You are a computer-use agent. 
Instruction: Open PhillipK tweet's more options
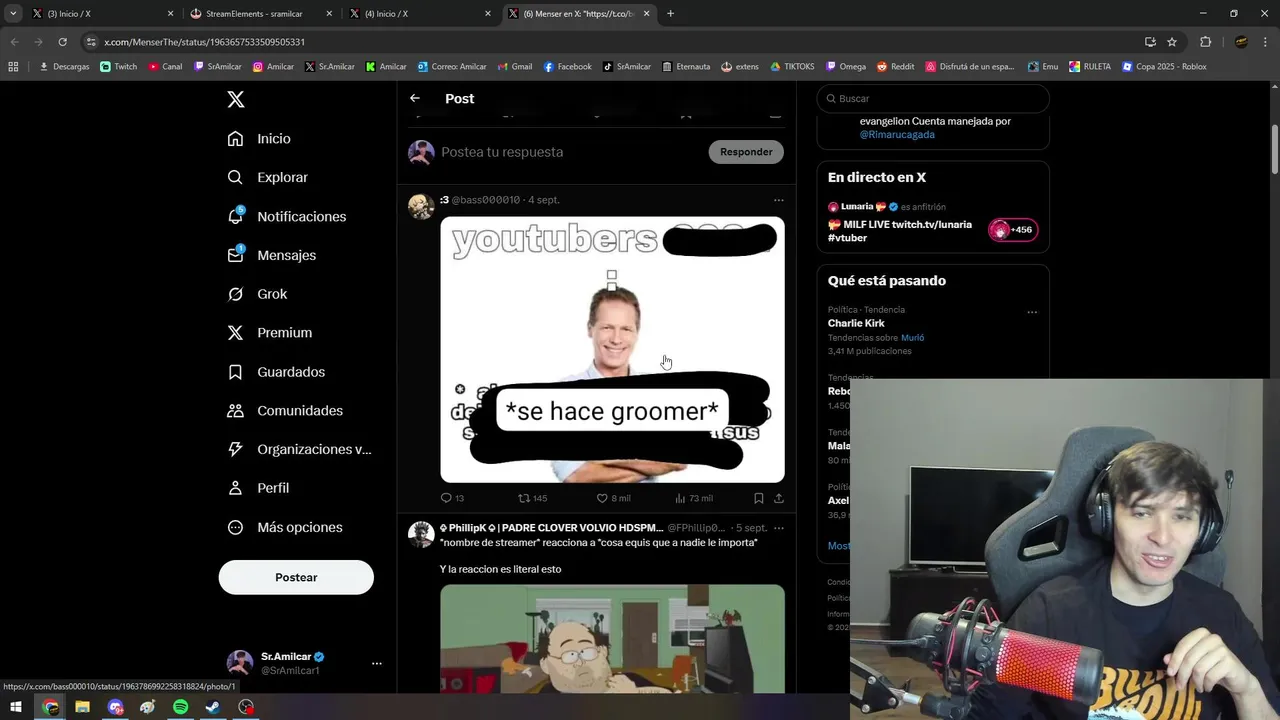778,528
